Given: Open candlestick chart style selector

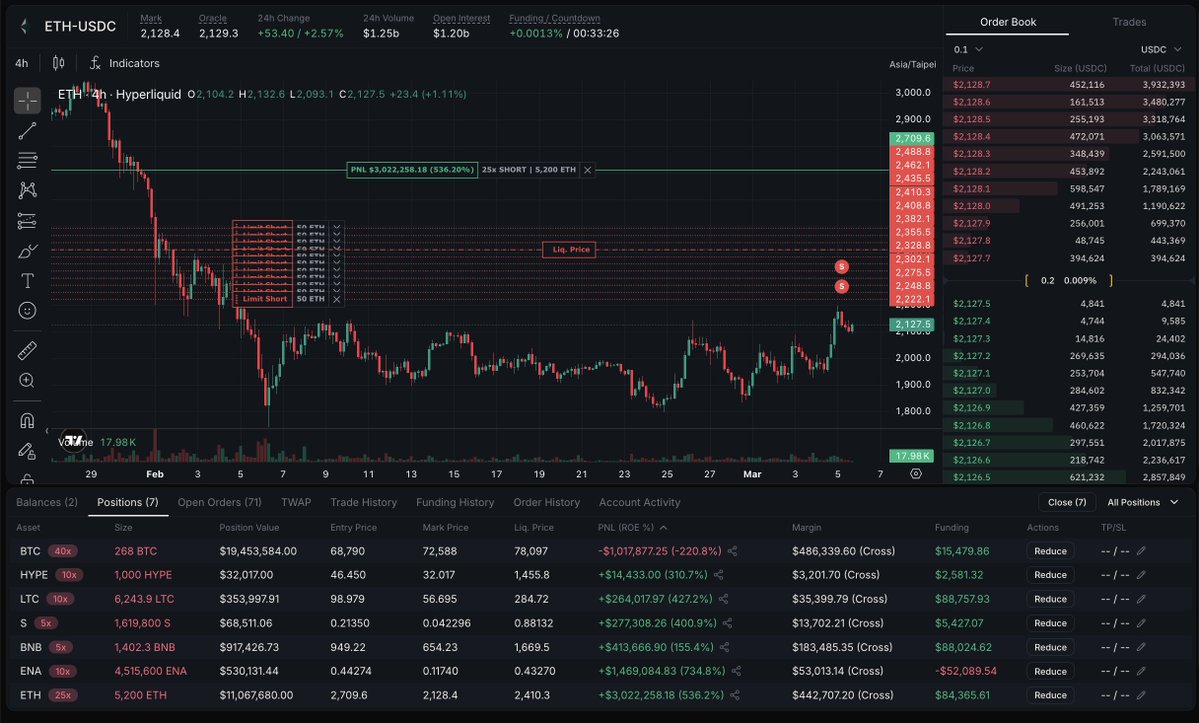Looking at the screenshot, I should [x=58, y=63].
